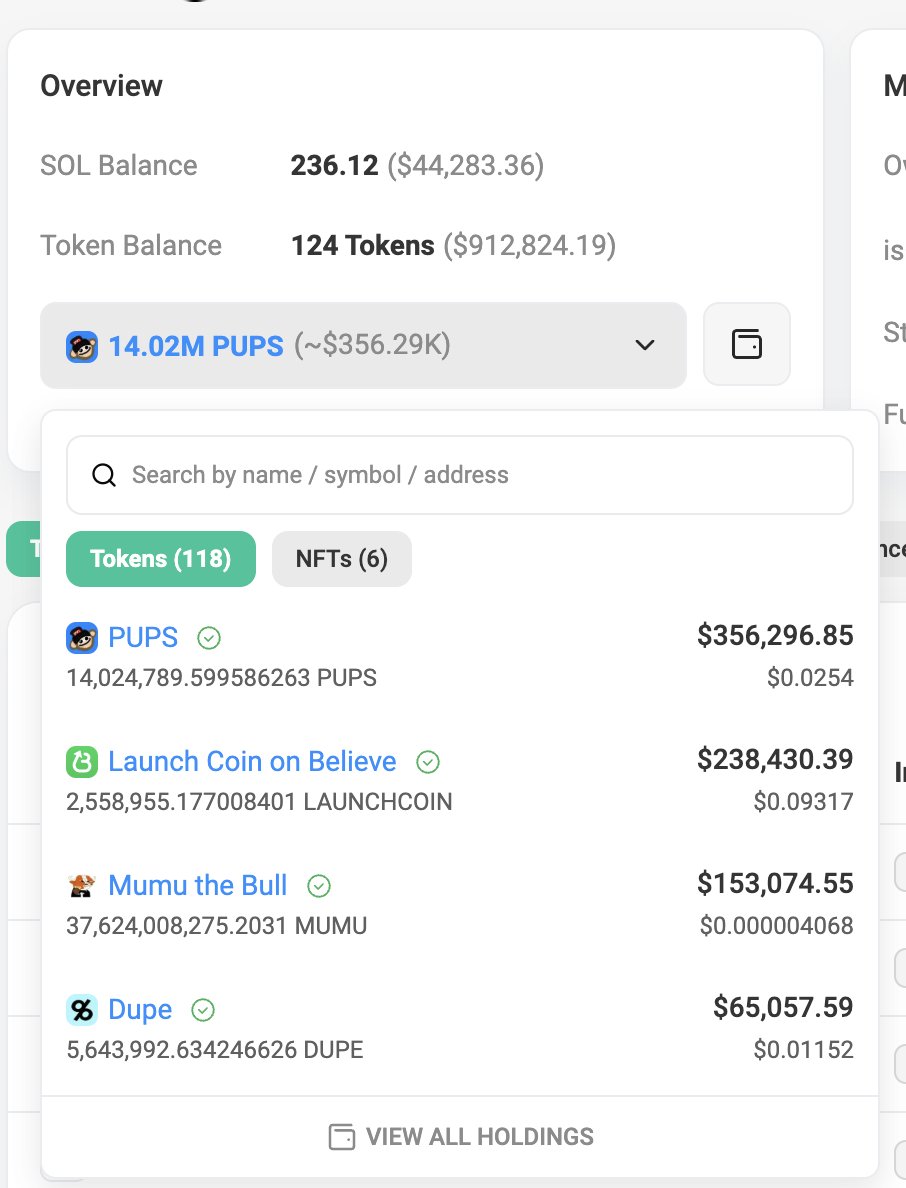Click the LAUNCHCOIN price $0.09317
Screen dimensions: 906x1188
[803, 802]
